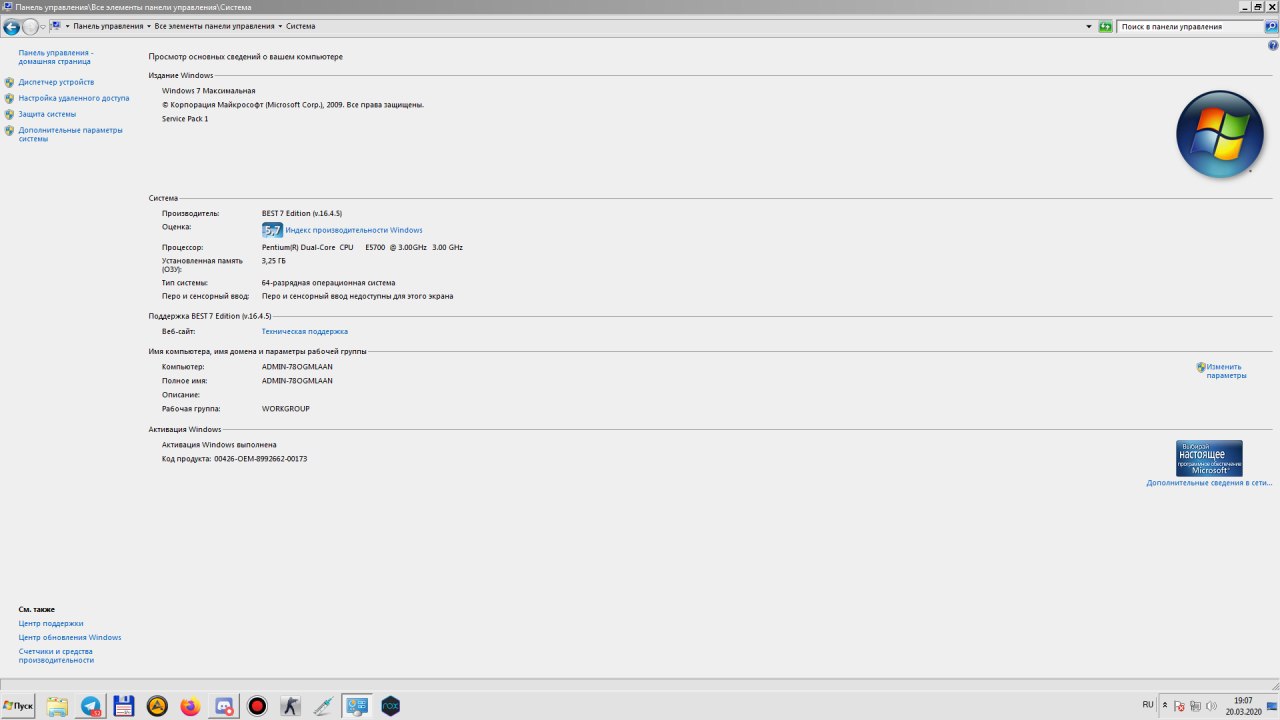Viewport: 1280px width, 720px height.
Task: Click shield icon beside Настройка удаленного доступа
Action: (9, 98)
